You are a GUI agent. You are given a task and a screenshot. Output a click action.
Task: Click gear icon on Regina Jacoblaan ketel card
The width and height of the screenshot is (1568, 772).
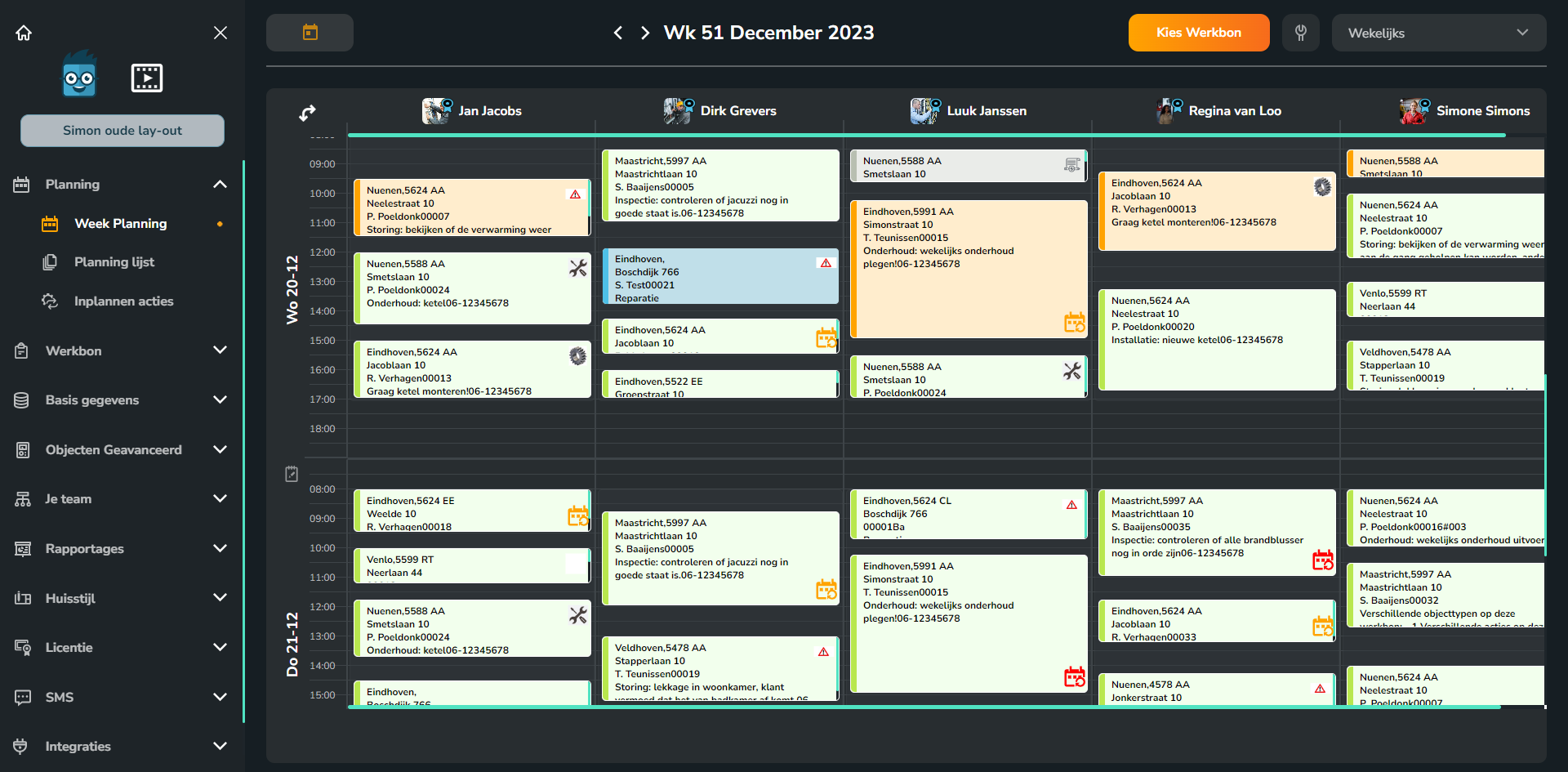[1323, 187]
